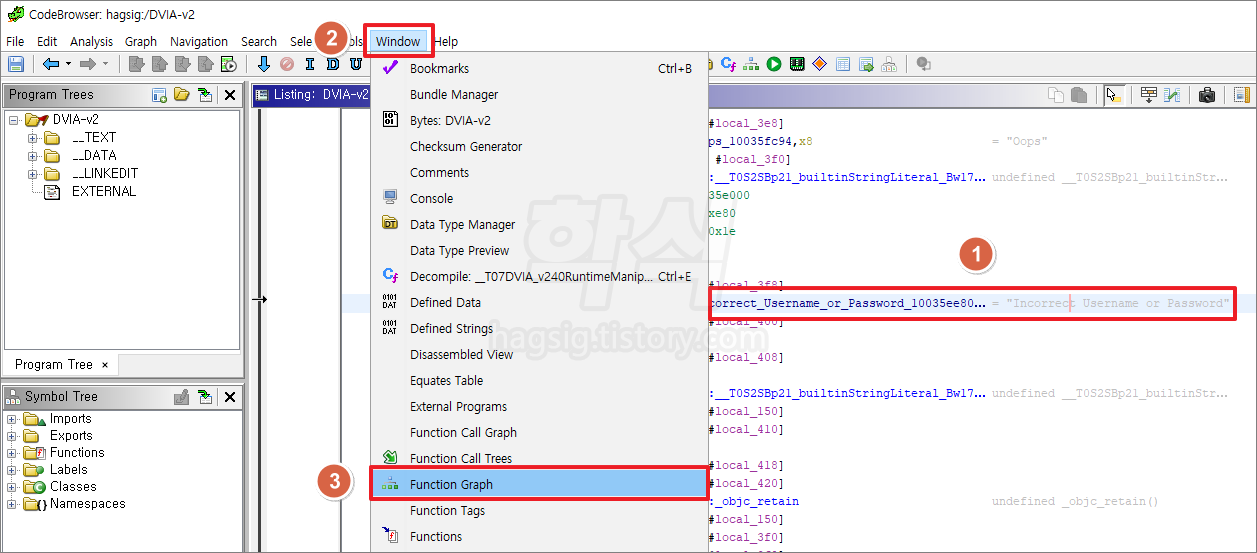The height and width of the screenshot is (553, 1257).
Task: Select Equates Table menu entry
Action: pos(539,380)
